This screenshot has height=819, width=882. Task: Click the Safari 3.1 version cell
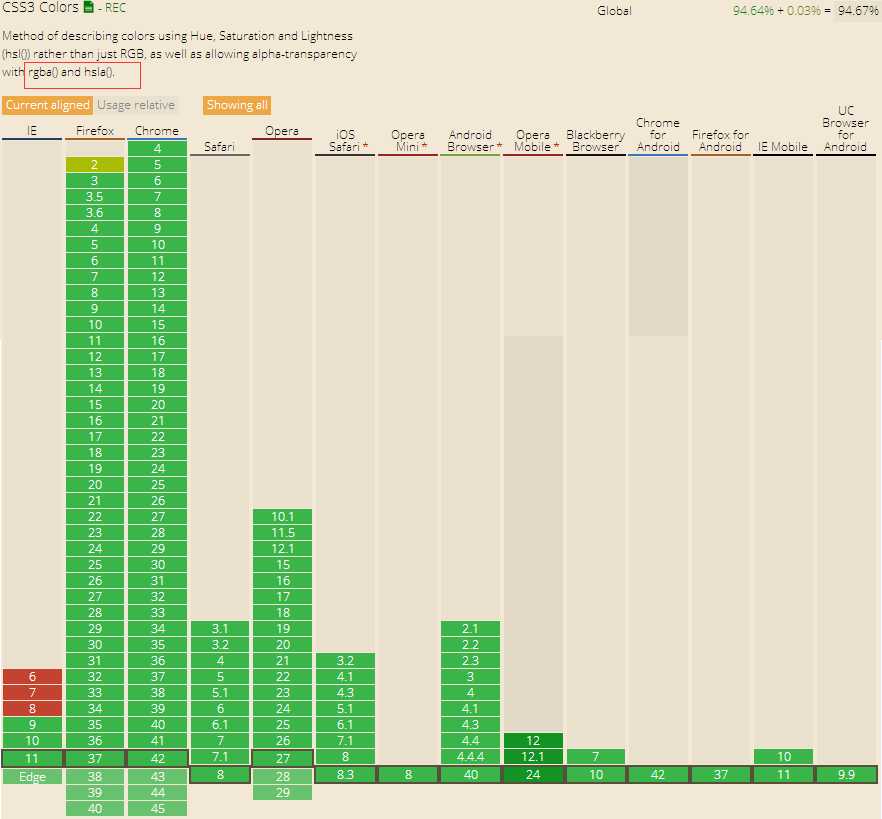pos(219,628)
